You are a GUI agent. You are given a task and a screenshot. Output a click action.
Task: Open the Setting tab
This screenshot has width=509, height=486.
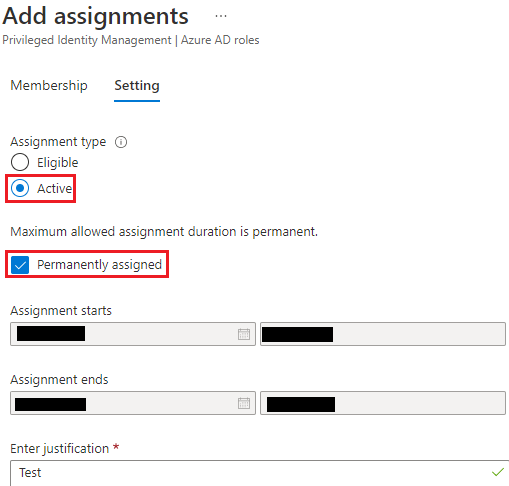137,85
